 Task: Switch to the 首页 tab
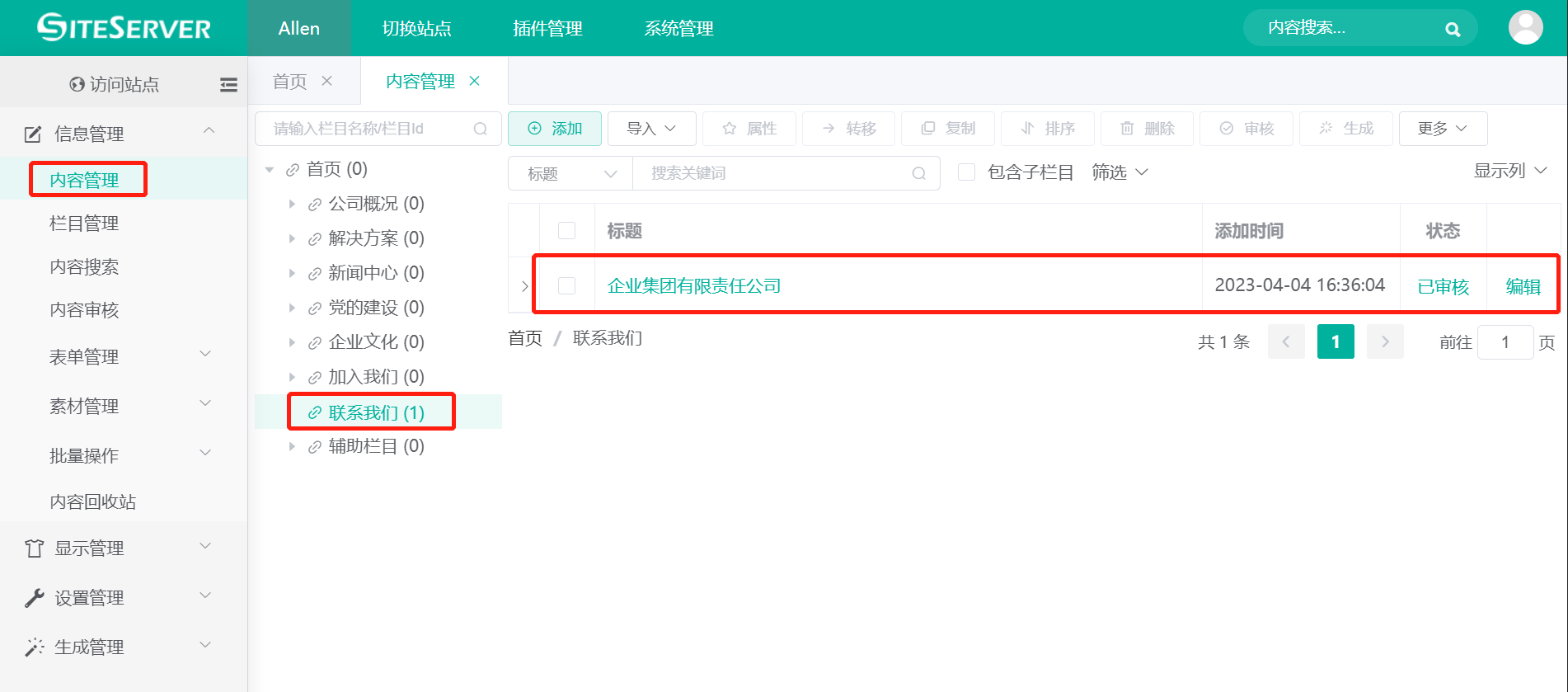(290, 81)
